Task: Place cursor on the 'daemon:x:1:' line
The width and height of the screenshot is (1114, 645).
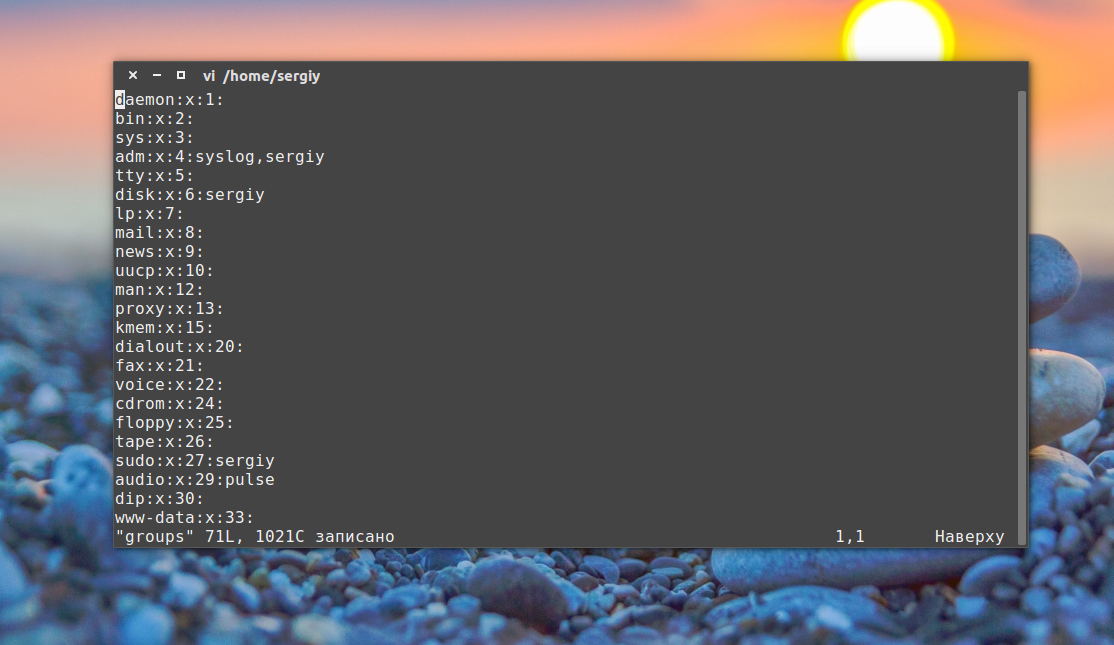Action: [x=169, y=99]
